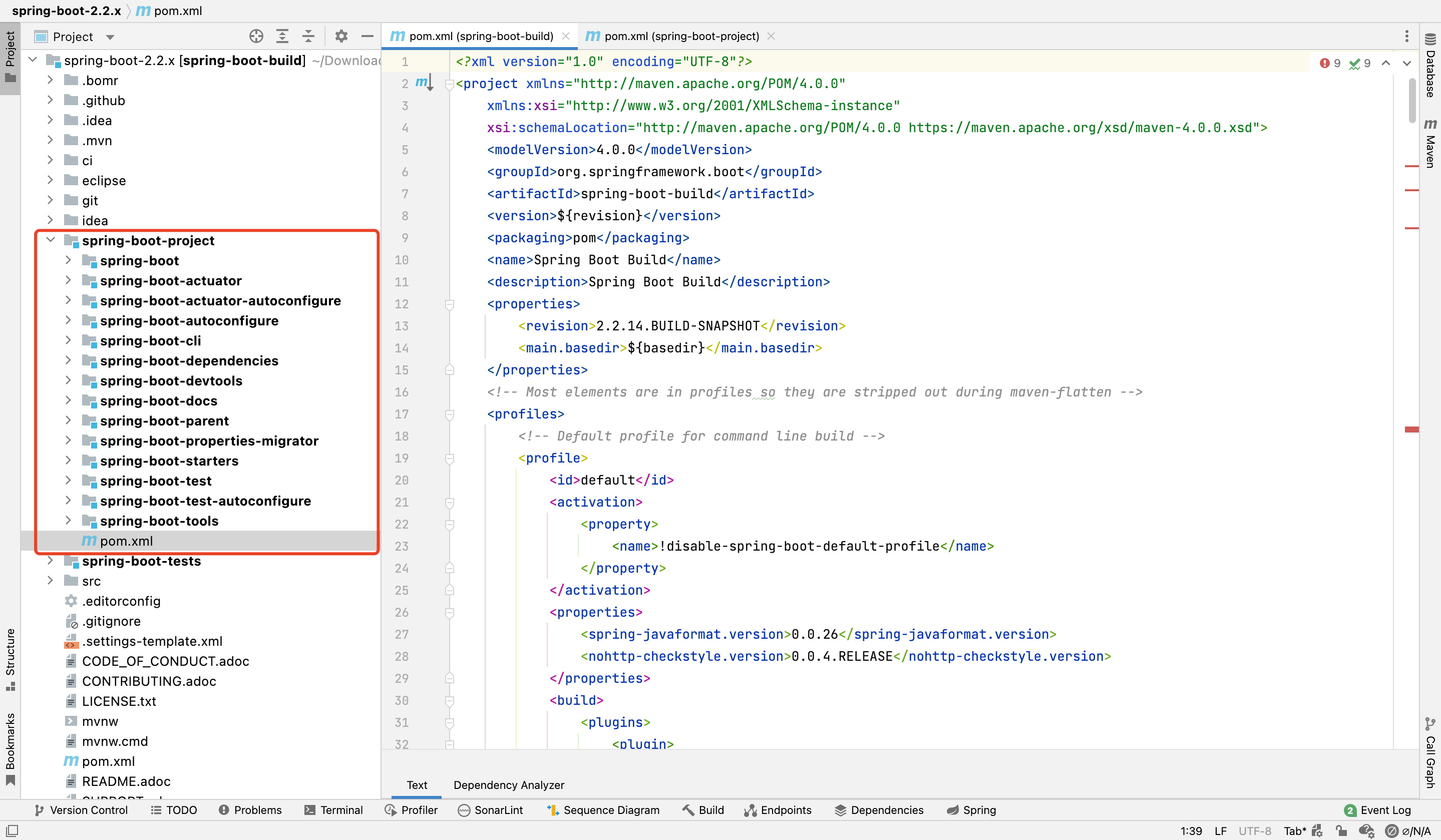This screenshot has height=840, width=1441.
Task: Open the Terminal tool window
Action: (334, 809)
